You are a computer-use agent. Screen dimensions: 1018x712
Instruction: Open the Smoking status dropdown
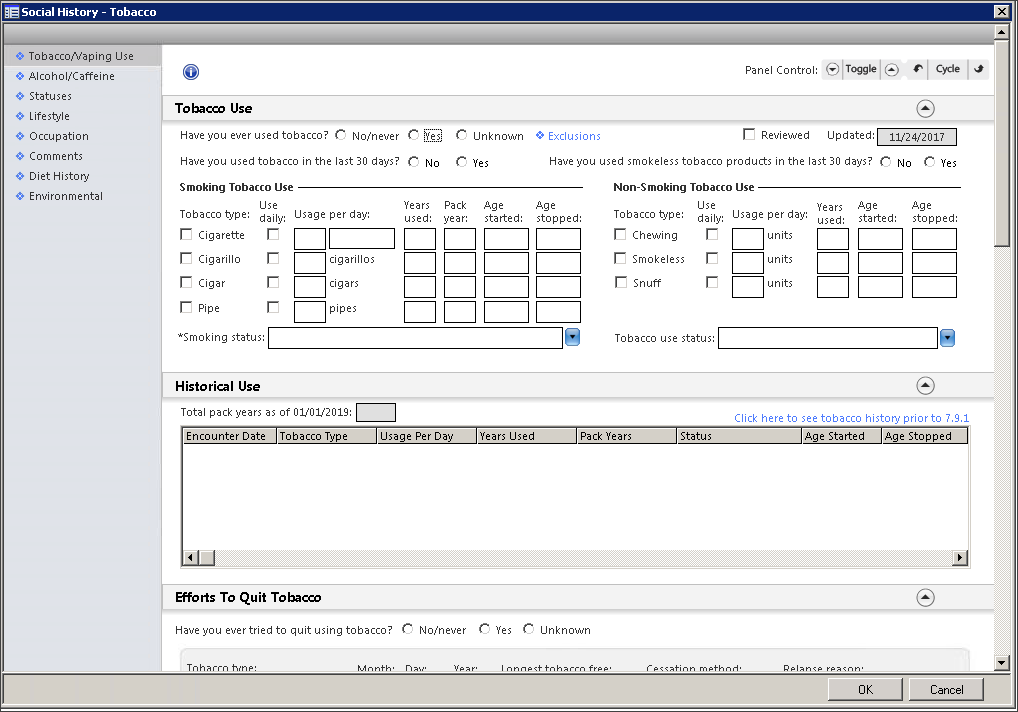(573, 338)
